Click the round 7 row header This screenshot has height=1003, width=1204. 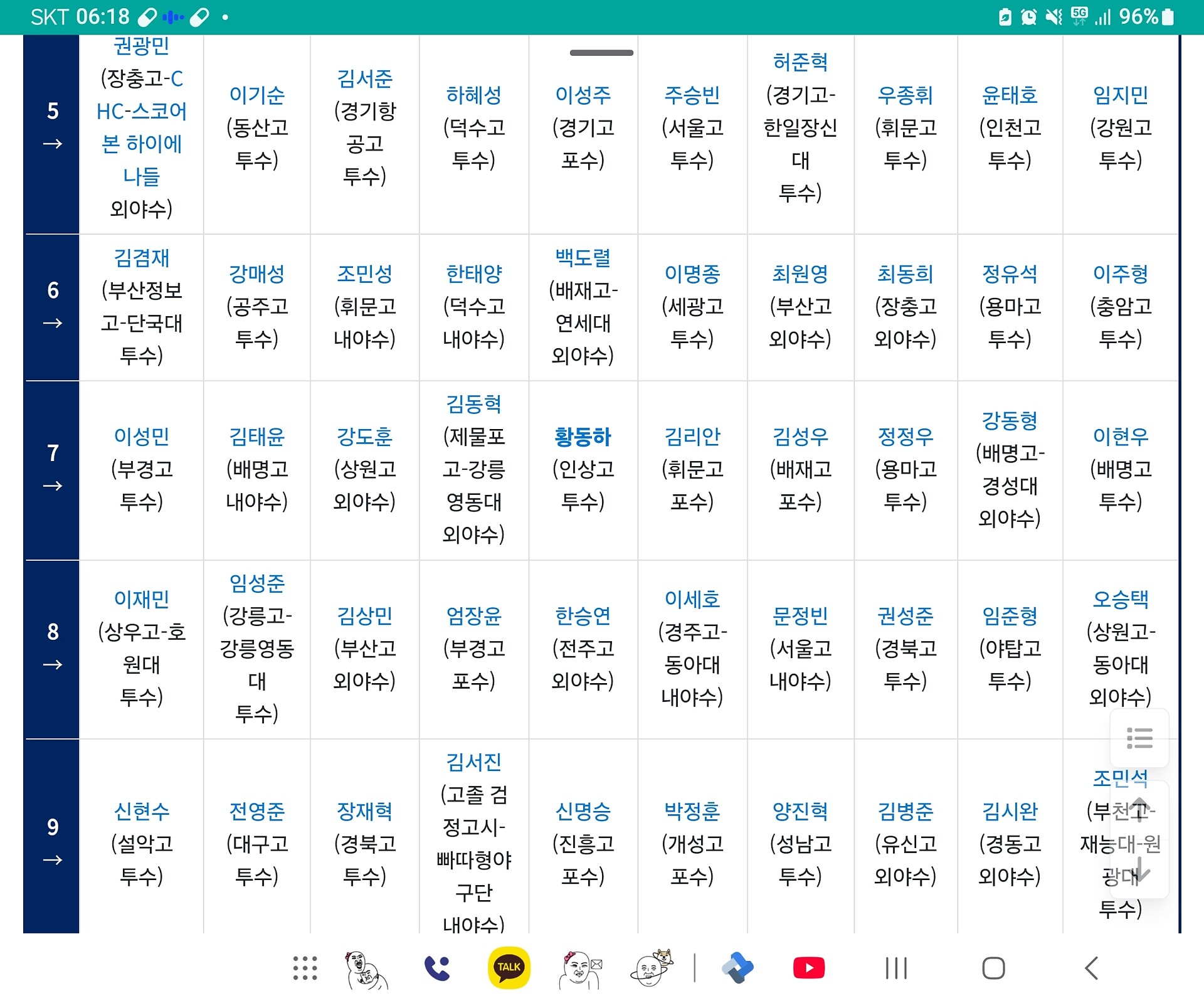[x=53, y=469]
